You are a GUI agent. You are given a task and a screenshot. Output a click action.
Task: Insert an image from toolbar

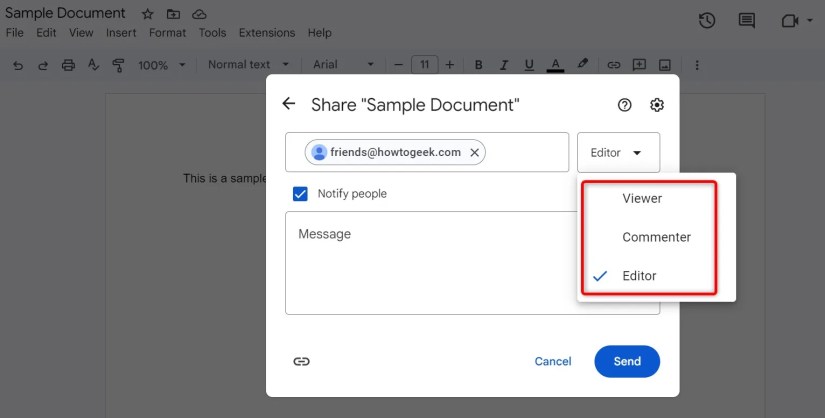[x=665, y=65]
